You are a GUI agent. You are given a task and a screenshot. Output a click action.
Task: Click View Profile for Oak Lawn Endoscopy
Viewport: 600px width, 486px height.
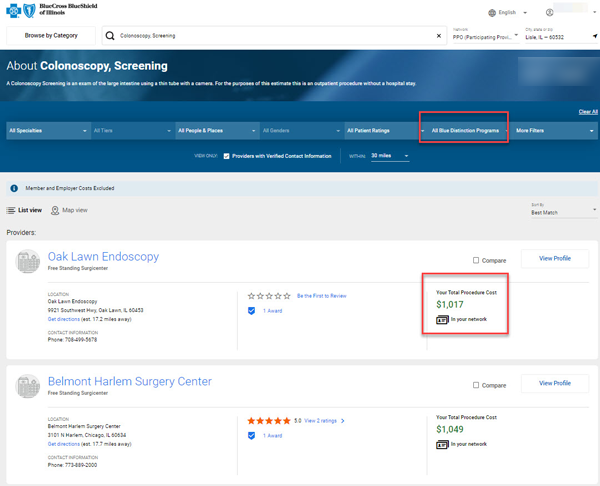point(554,258)
